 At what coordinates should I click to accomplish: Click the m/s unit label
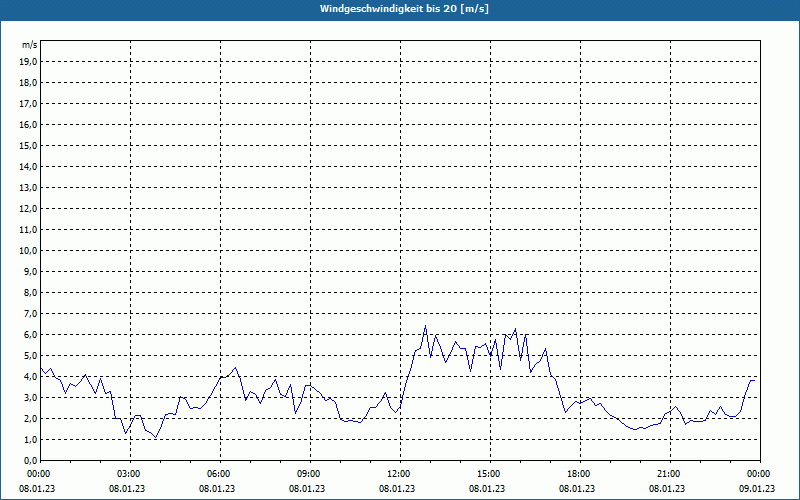30,45
